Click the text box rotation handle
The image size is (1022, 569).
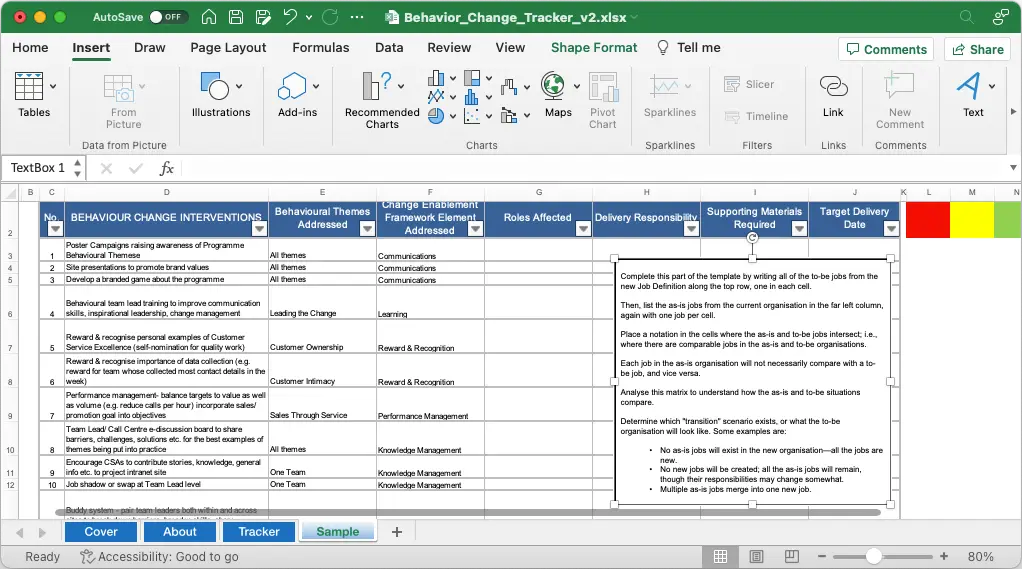point(752,238)
